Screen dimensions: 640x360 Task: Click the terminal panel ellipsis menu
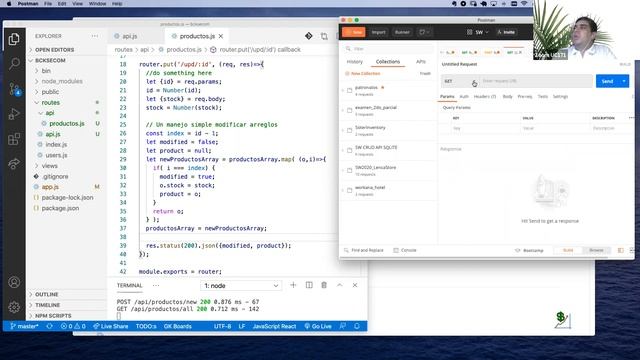(156, 285)
